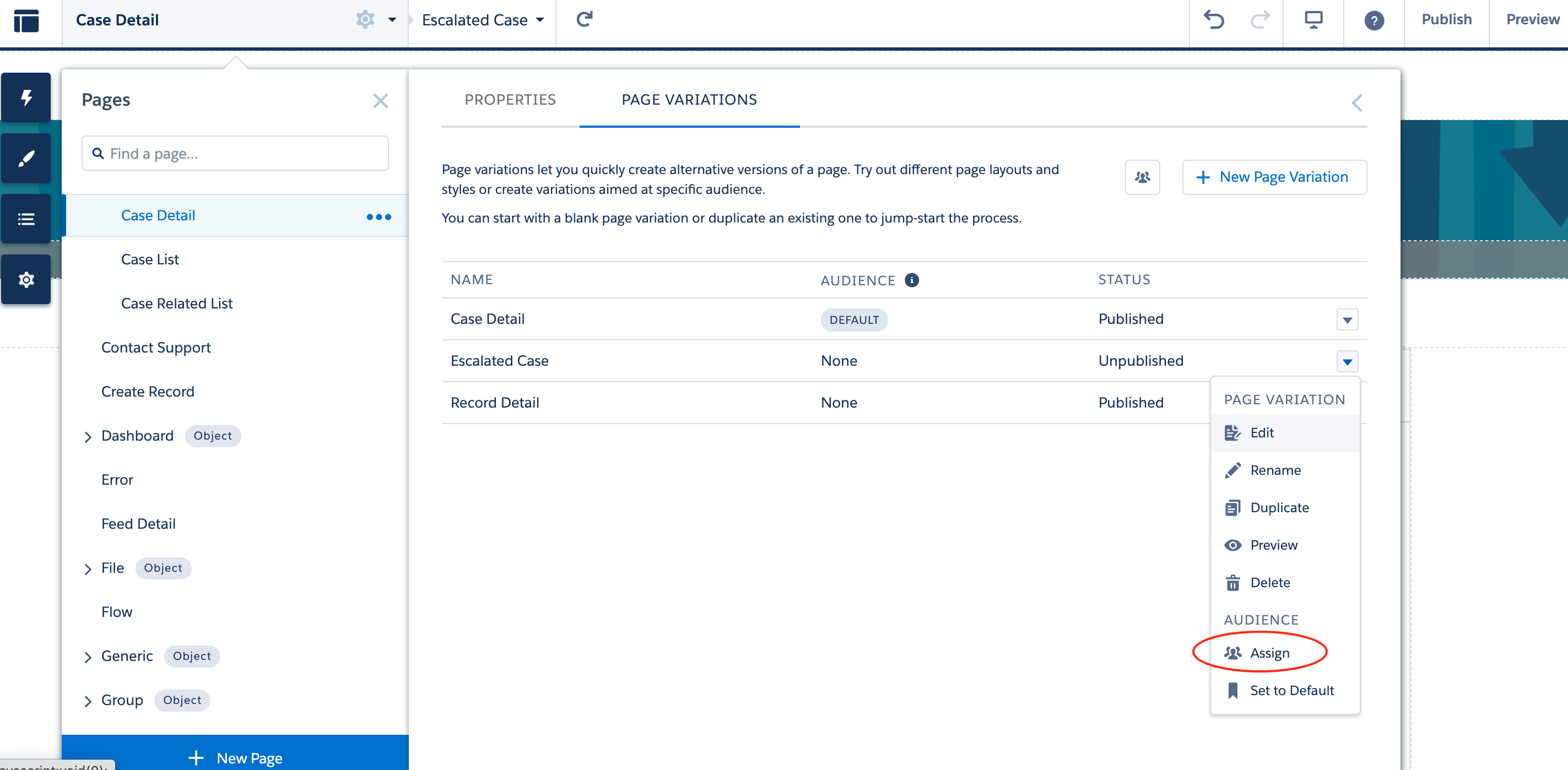
Task: Expand the Dashboard object tree item
Action: tap(88, 436)
